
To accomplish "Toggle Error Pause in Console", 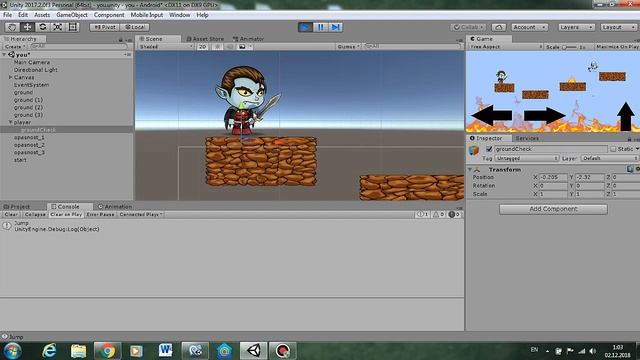I will point(100,214).
